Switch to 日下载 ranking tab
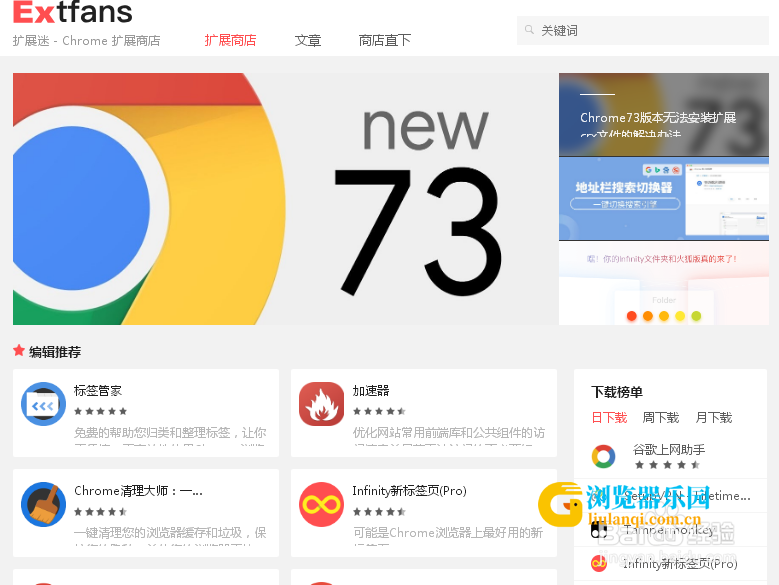The height and width of the screenshot is (585, 779). click(x=609, y=418)
